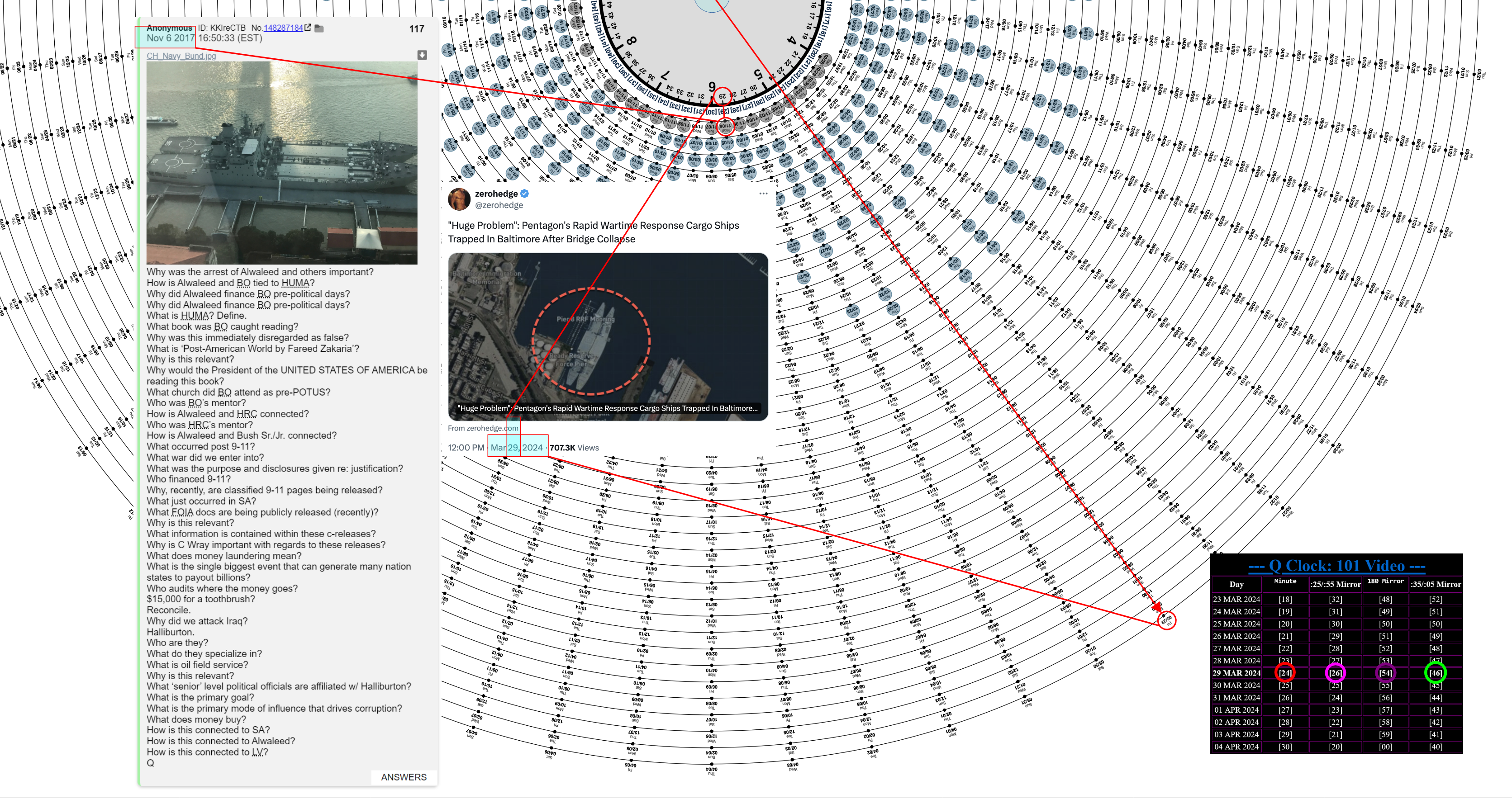The height and width of the screenshot is (799, 1512).
Task: Click the '26 MAR 2024' row date cell
Action: click(1237, 637)
